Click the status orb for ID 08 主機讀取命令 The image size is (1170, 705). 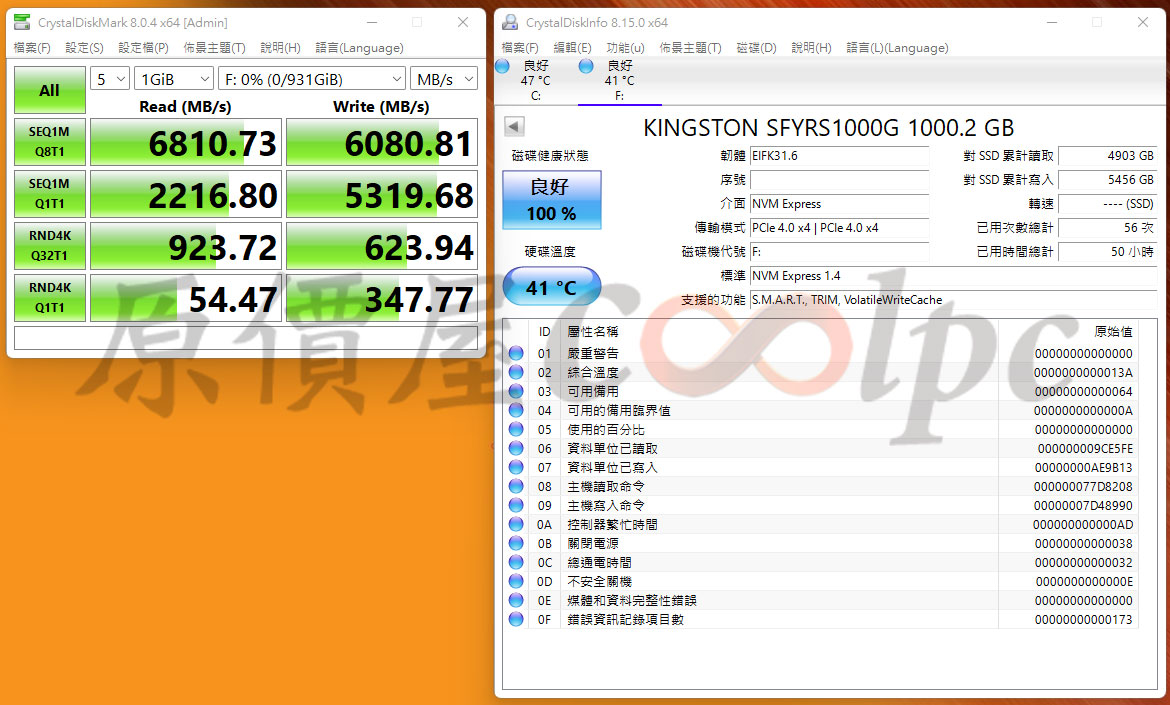pos(516,486)
